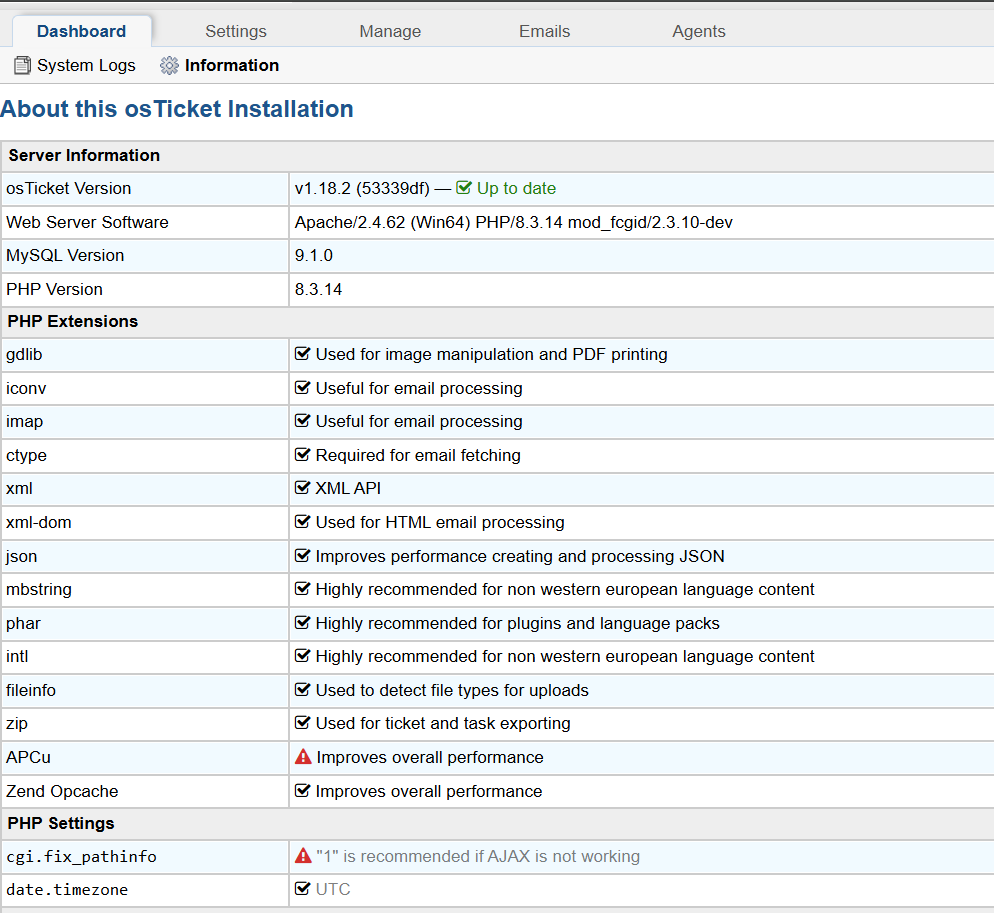Click the Information gear icon
The width and height of the screenshot is (994, 913).
[x=169, y=65]
